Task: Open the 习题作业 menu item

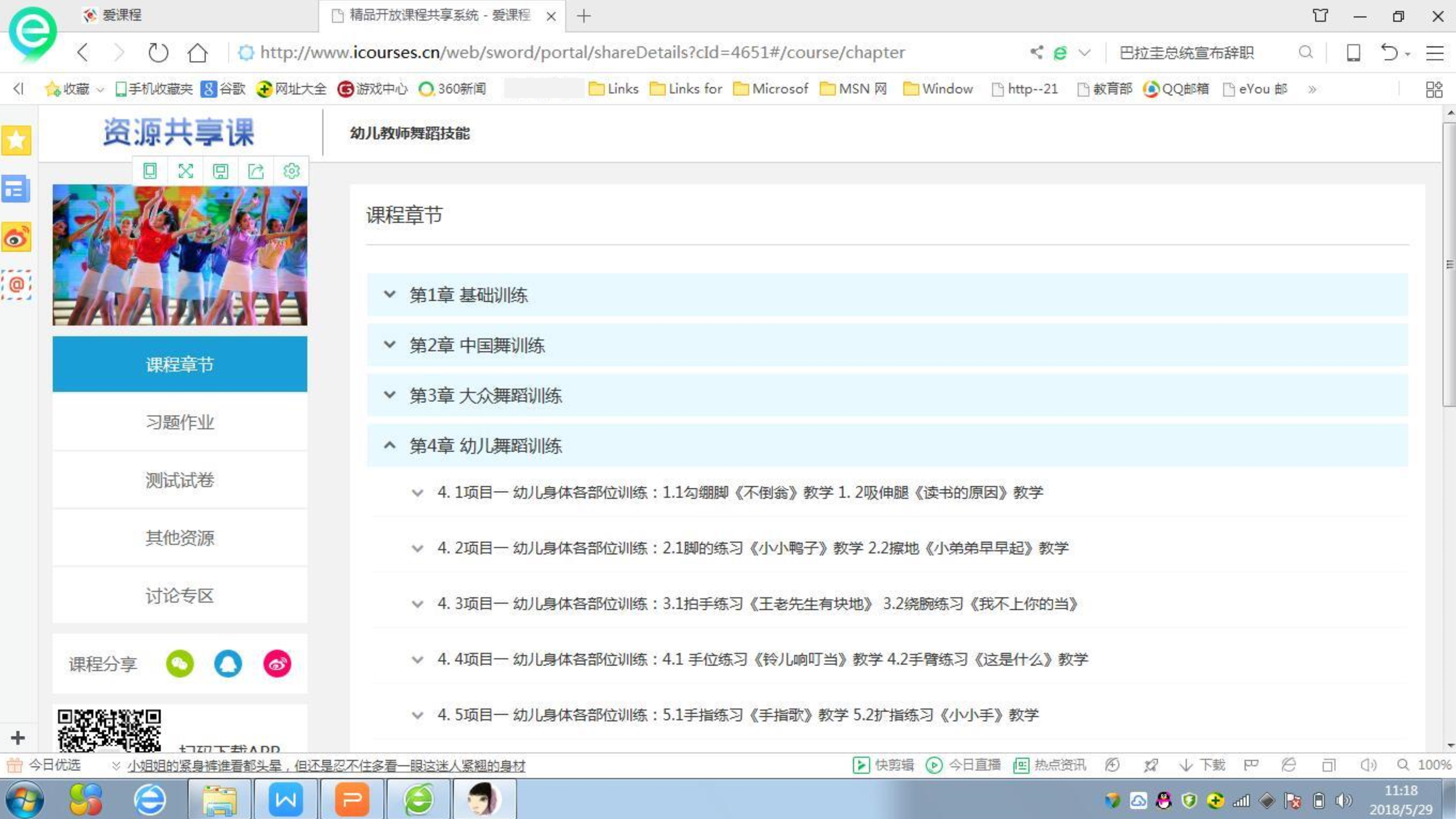Action: click(x=180, y=422)
